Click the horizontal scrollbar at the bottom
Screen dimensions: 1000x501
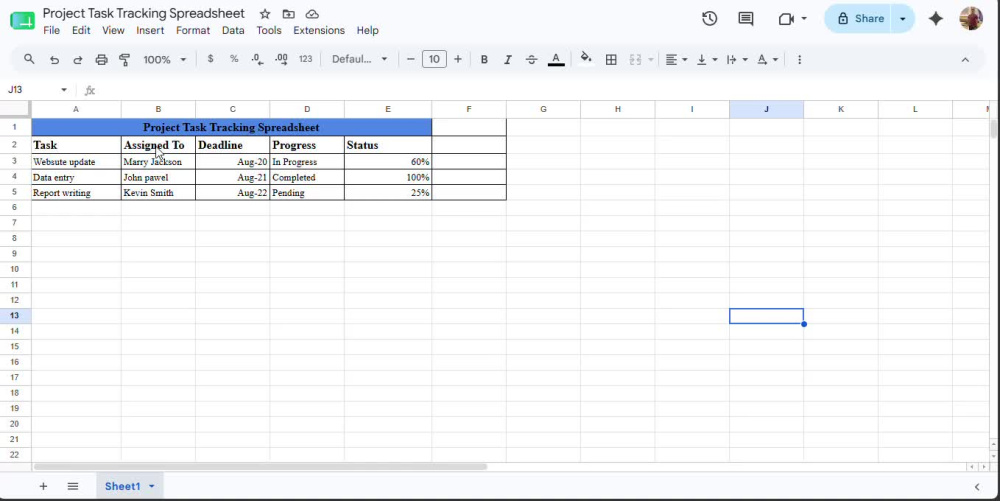(x=260, y=467)
